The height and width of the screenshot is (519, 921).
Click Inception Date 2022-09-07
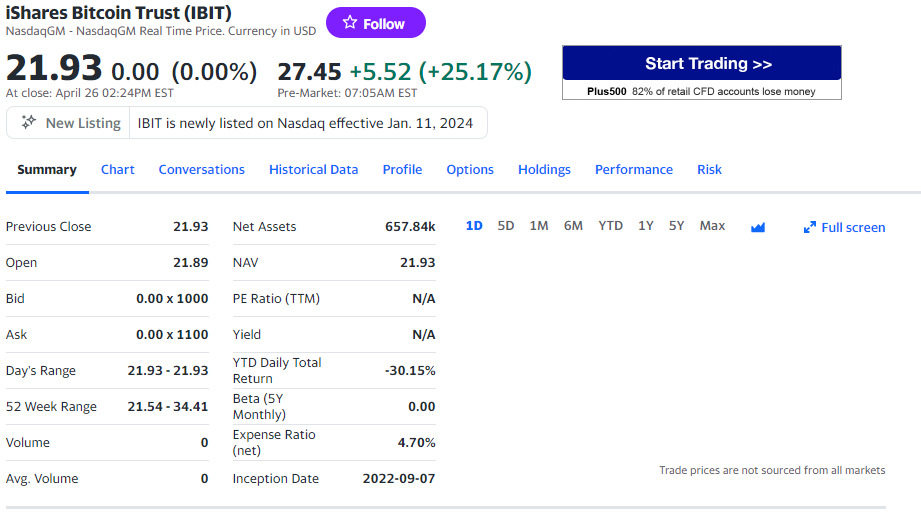click(399, 478)
